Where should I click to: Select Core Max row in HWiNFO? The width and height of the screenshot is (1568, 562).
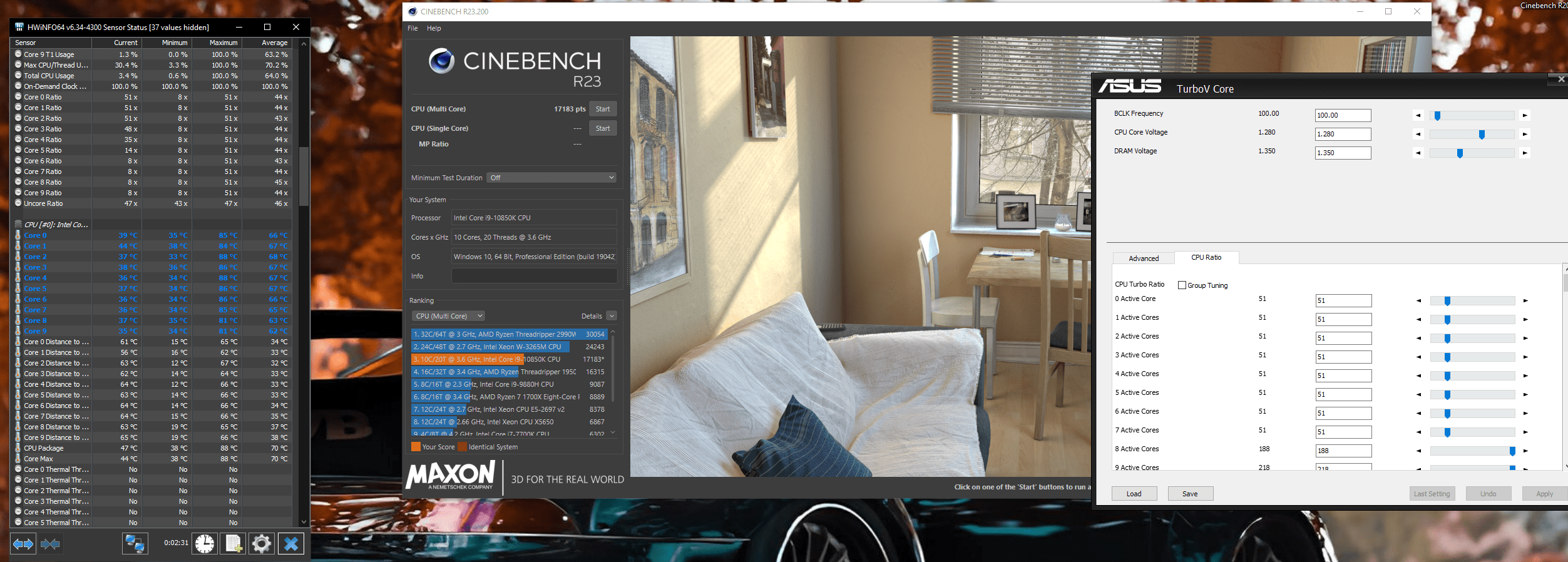point(152,459)
